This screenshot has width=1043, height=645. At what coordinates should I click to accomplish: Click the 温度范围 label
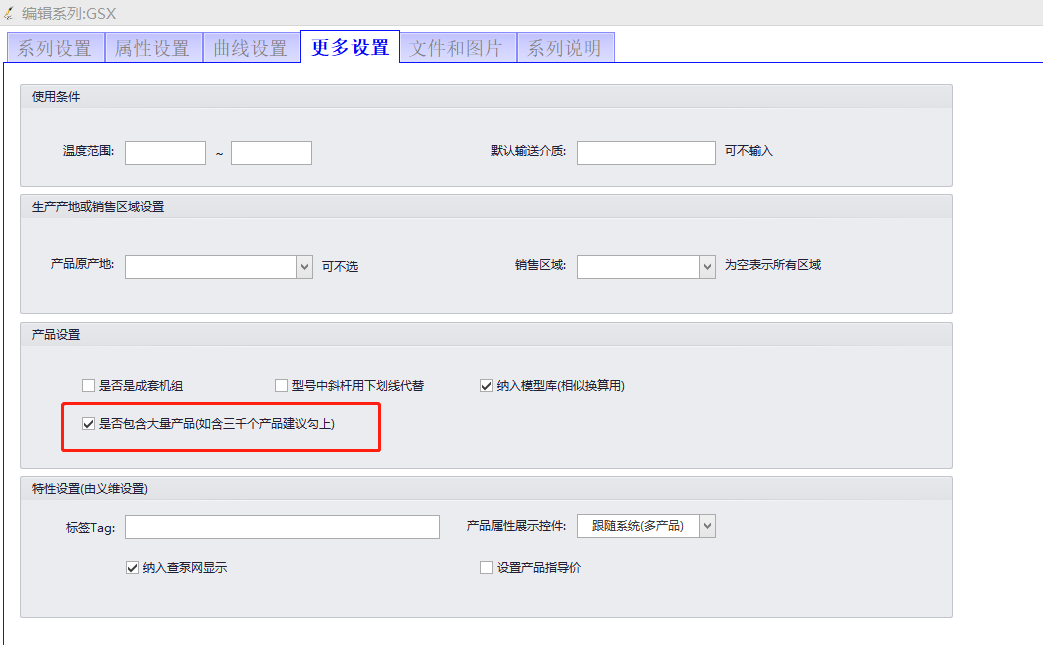pyautogui.click(x=88, y=151)
